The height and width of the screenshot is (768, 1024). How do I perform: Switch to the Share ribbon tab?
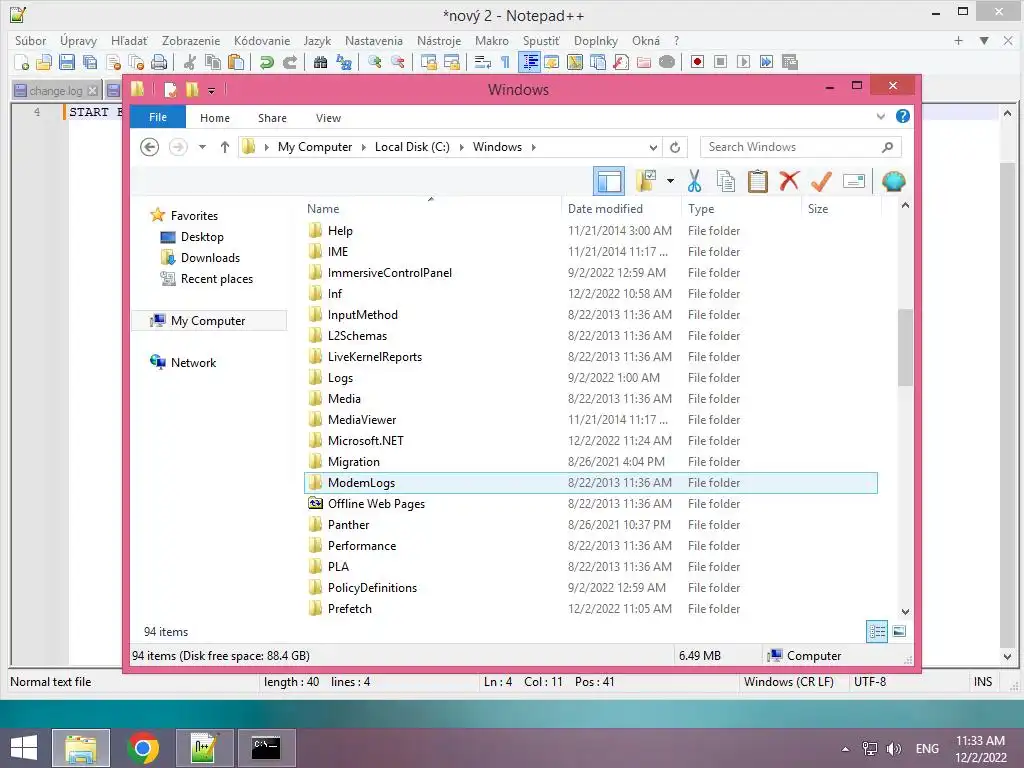point(272,118)
